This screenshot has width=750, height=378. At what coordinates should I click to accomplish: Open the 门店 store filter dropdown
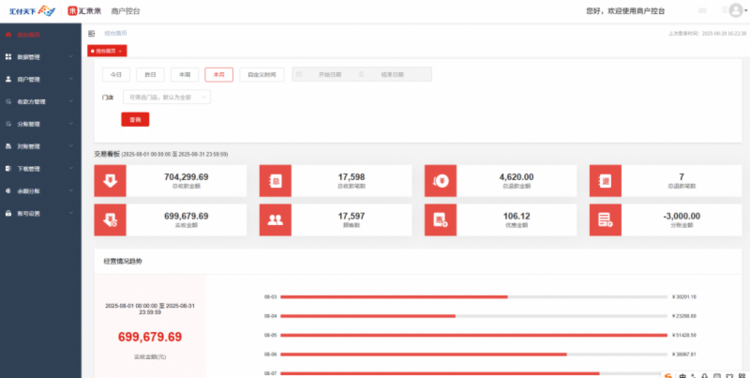(x=167, y=97)
